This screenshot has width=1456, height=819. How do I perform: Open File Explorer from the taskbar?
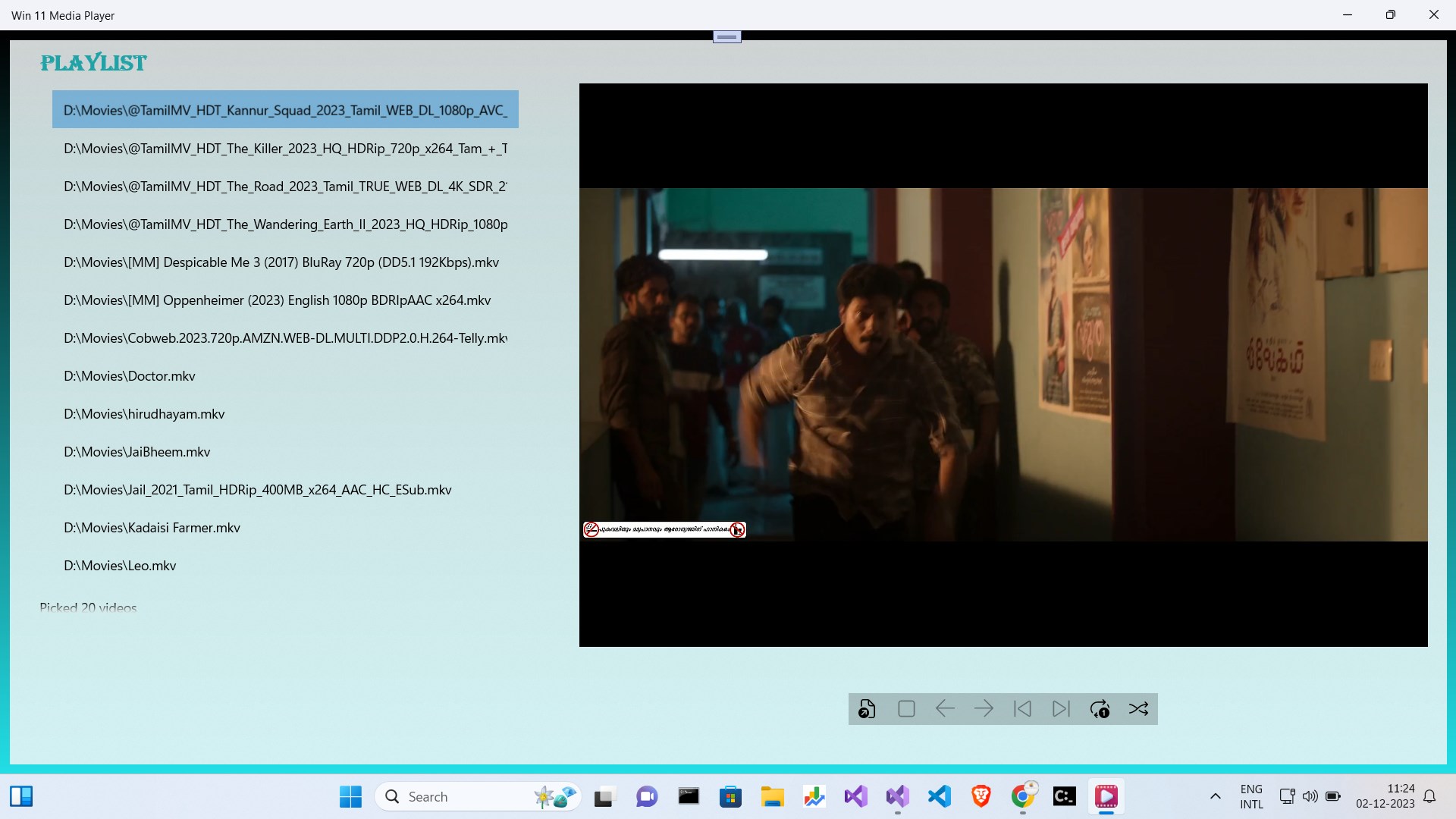coord(772,796)
